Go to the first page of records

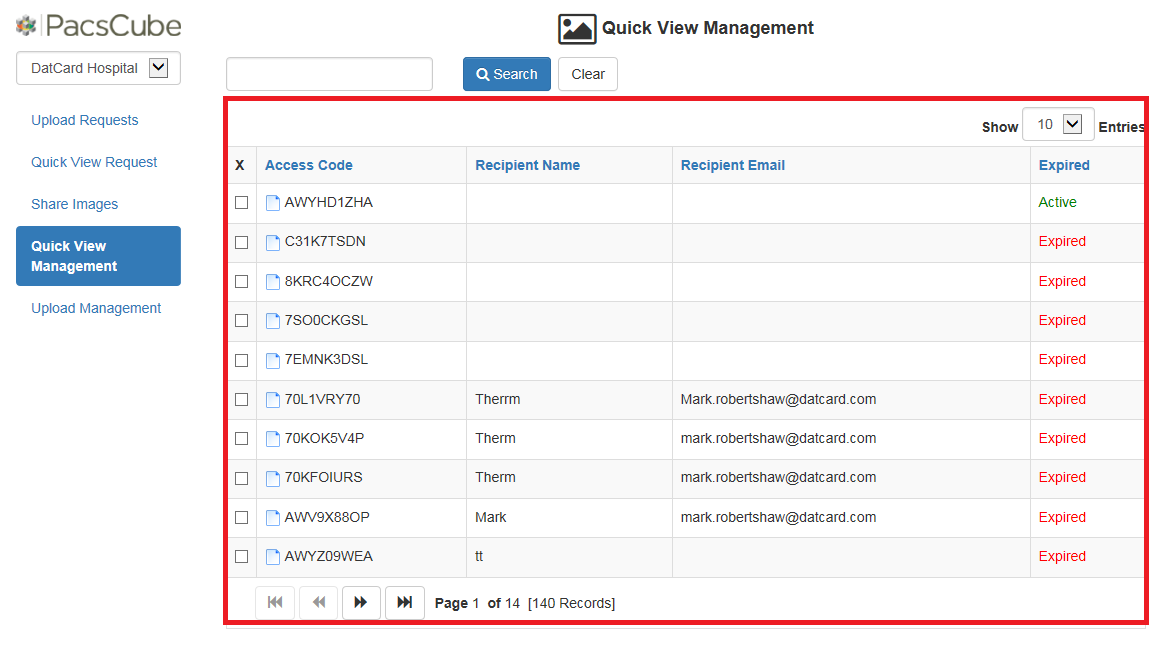tap(275, 603)
